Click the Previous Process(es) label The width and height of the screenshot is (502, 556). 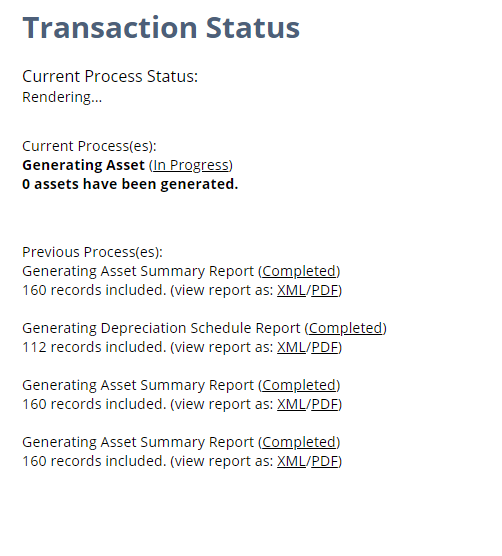92,252
